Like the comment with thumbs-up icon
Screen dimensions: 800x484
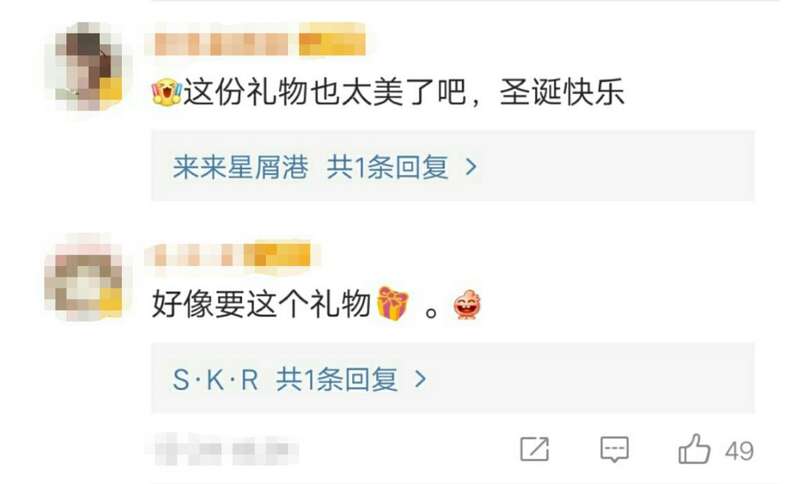click(x=694, y=449)
